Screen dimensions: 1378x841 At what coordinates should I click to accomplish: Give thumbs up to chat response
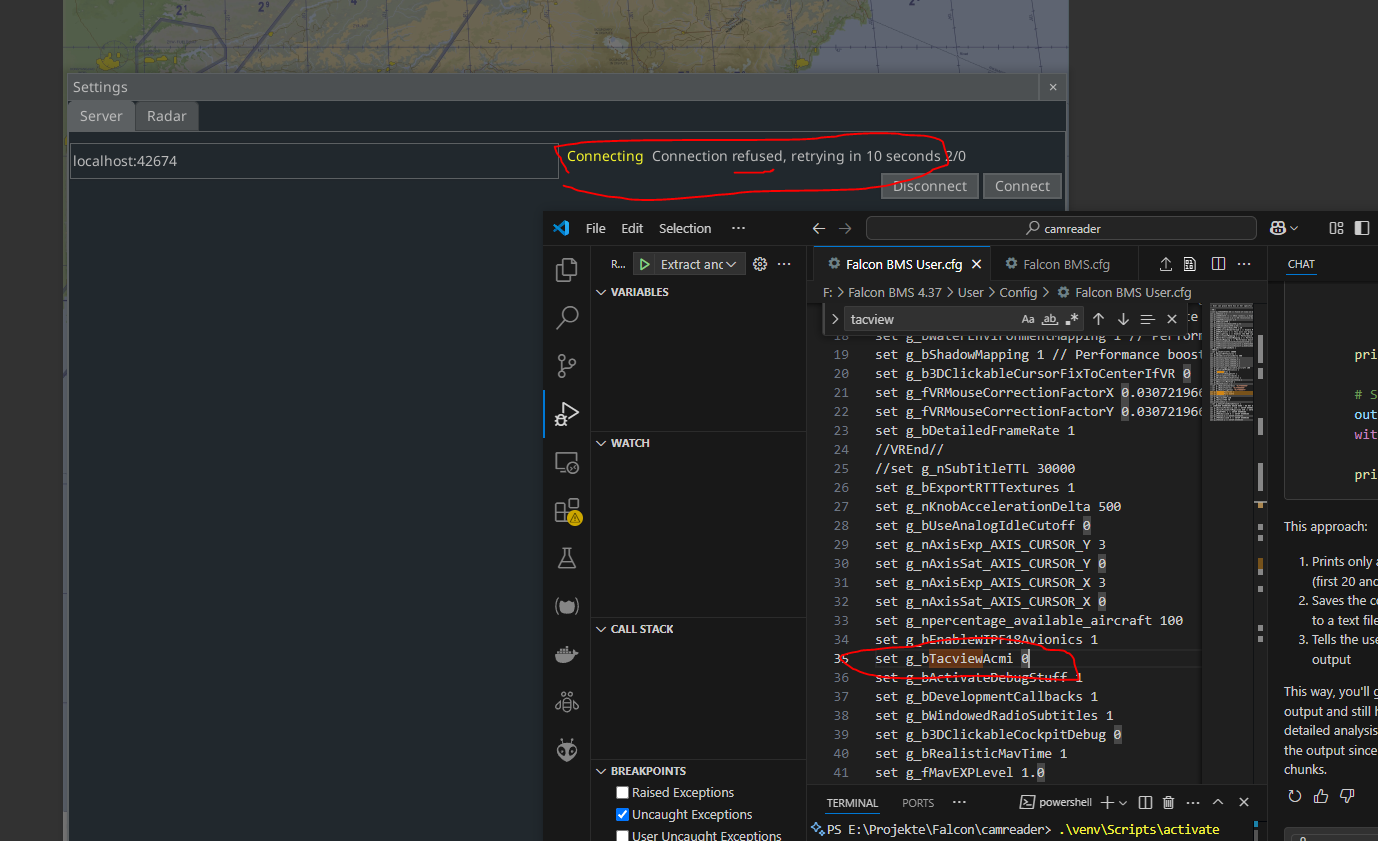pyautogui.click(x=1321, y=796)
